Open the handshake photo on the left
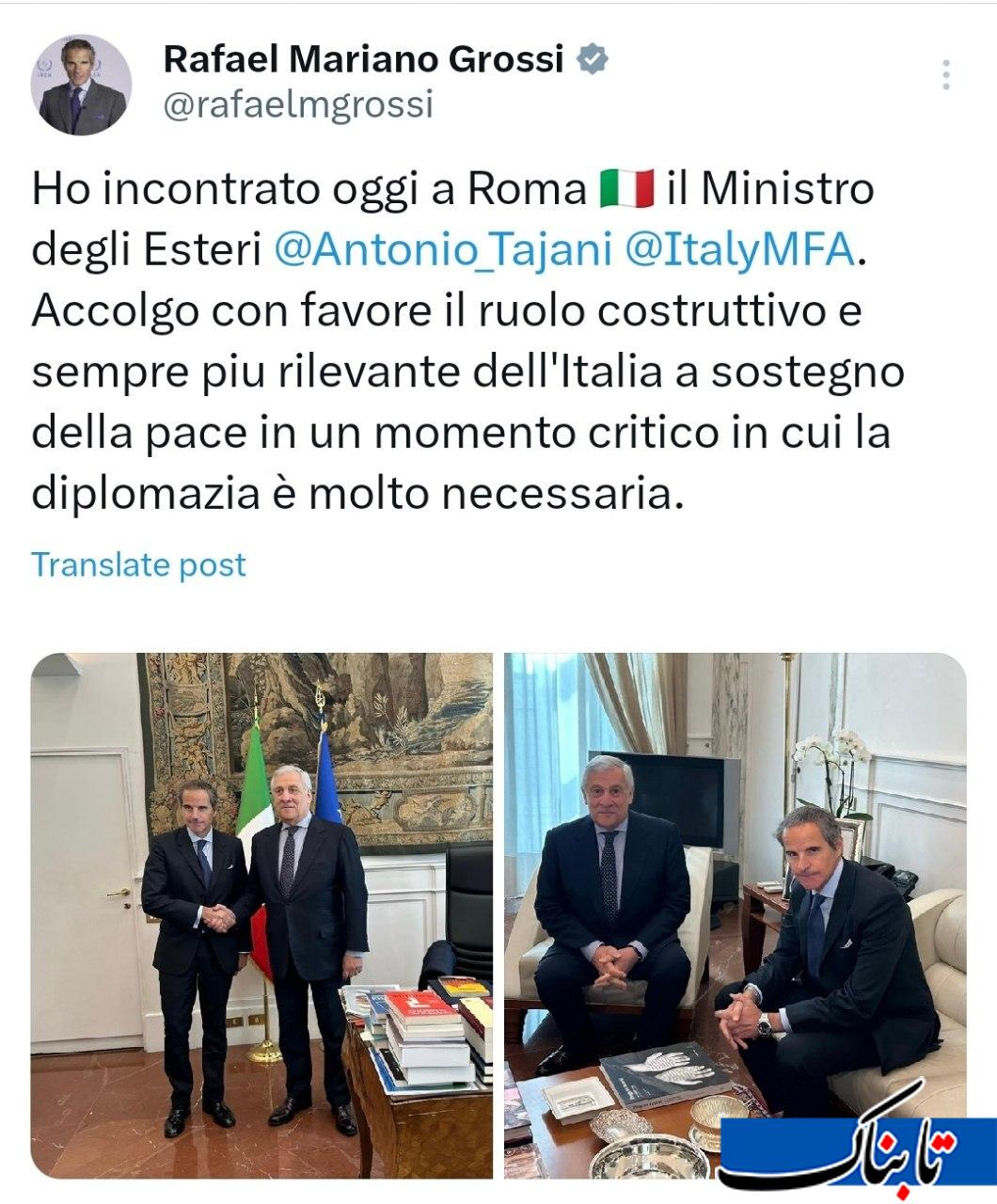Screen dimensions: 997x1204 point(262,915)
